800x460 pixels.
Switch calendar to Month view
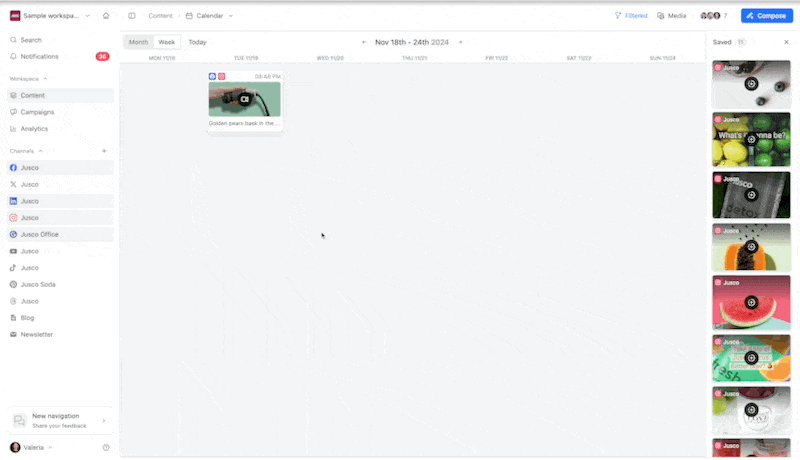pyautogui.click(x=138, y=42)
